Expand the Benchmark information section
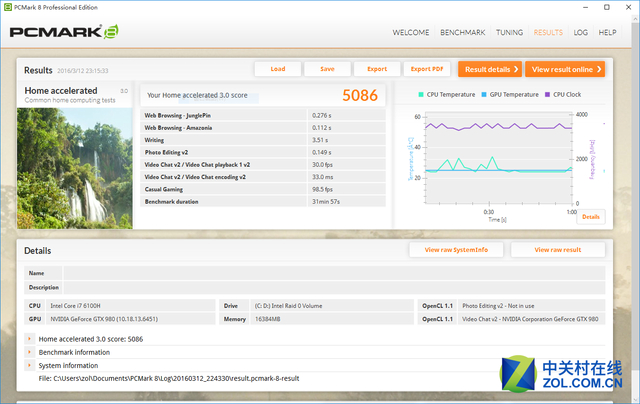This screenshot has width=640, height=404. (x=30, y=352)
